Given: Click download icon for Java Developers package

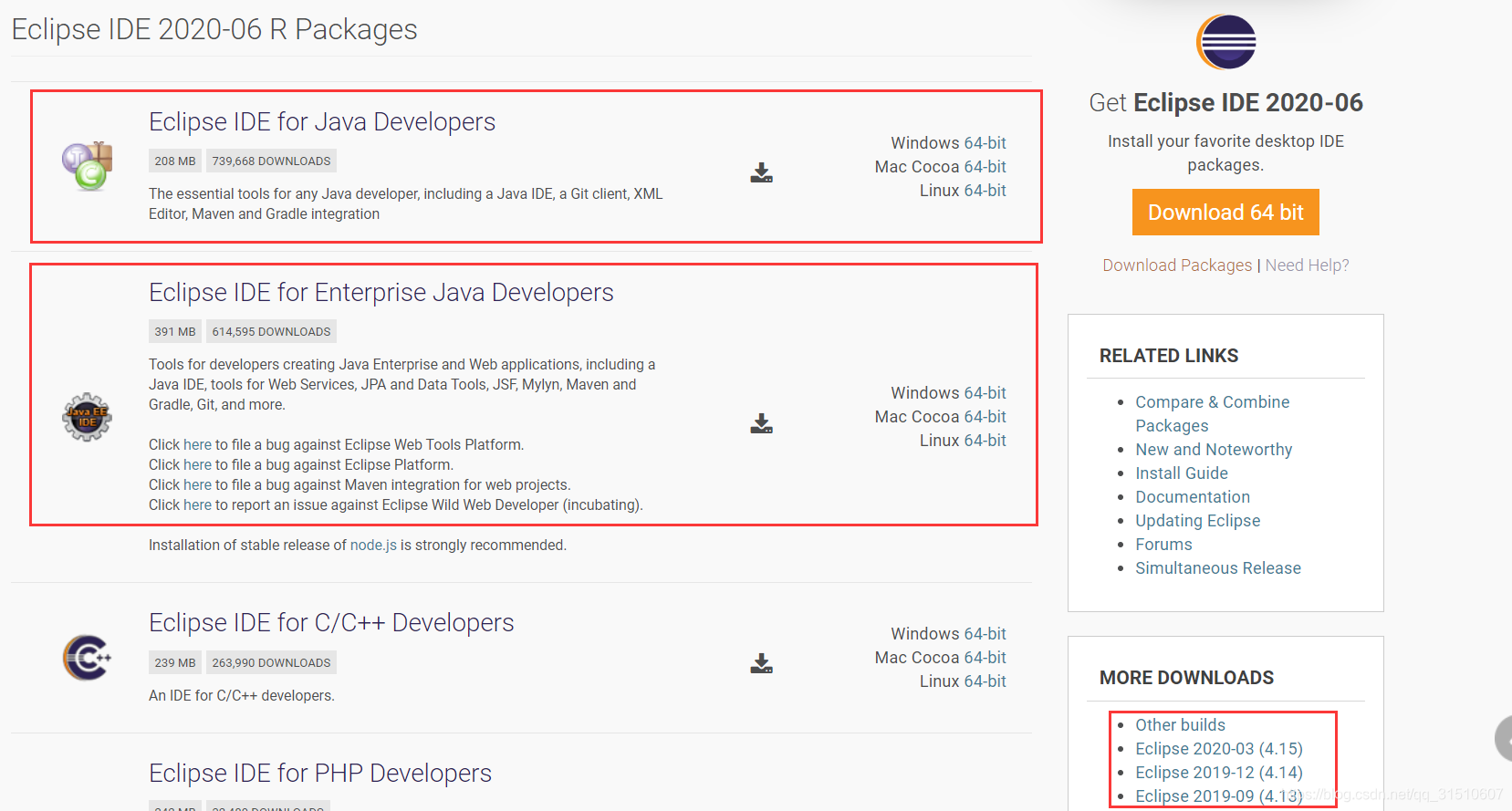Looking at the screenshot, I should point(761,172).
